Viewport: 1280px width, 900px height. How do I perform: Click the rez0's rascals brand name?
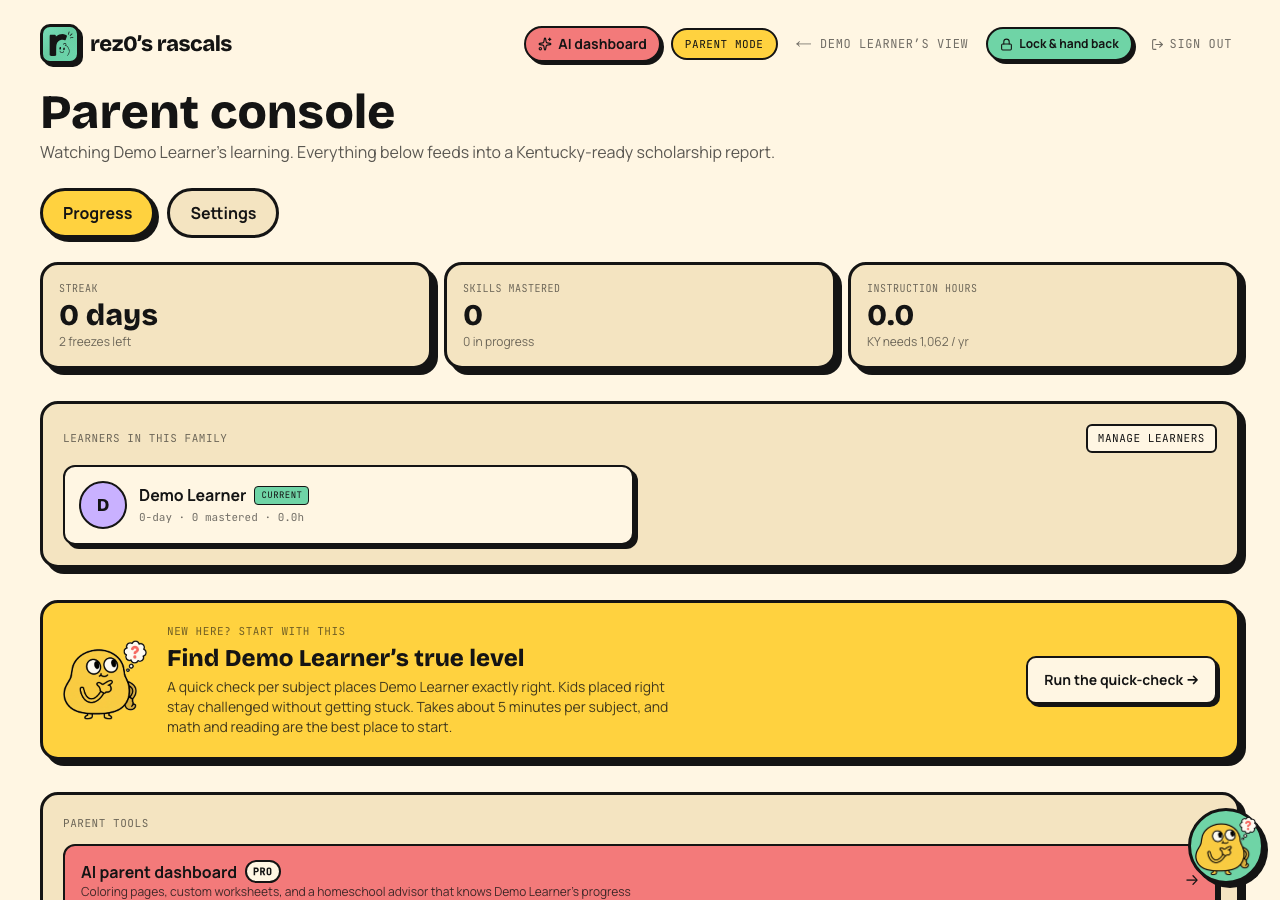161,44
